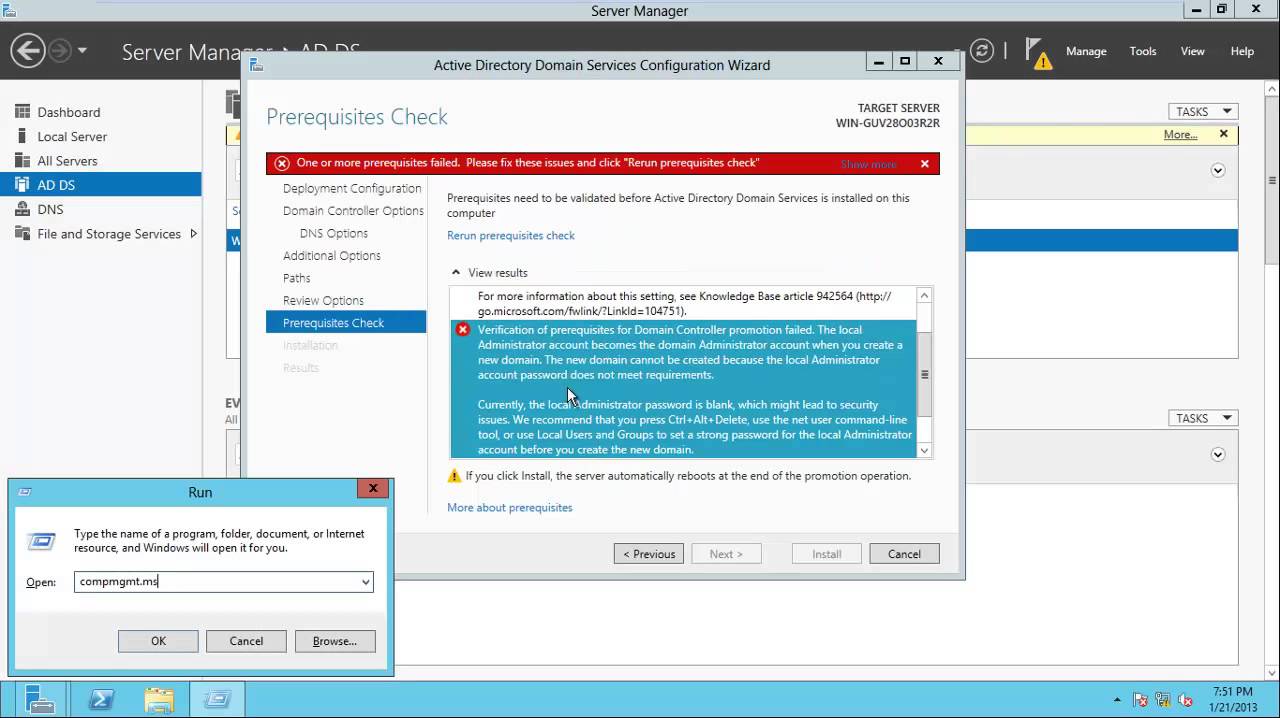Go to Review Options step
Image resolution: width=1280 pixels, height=718 pixels.
[323, 301]
